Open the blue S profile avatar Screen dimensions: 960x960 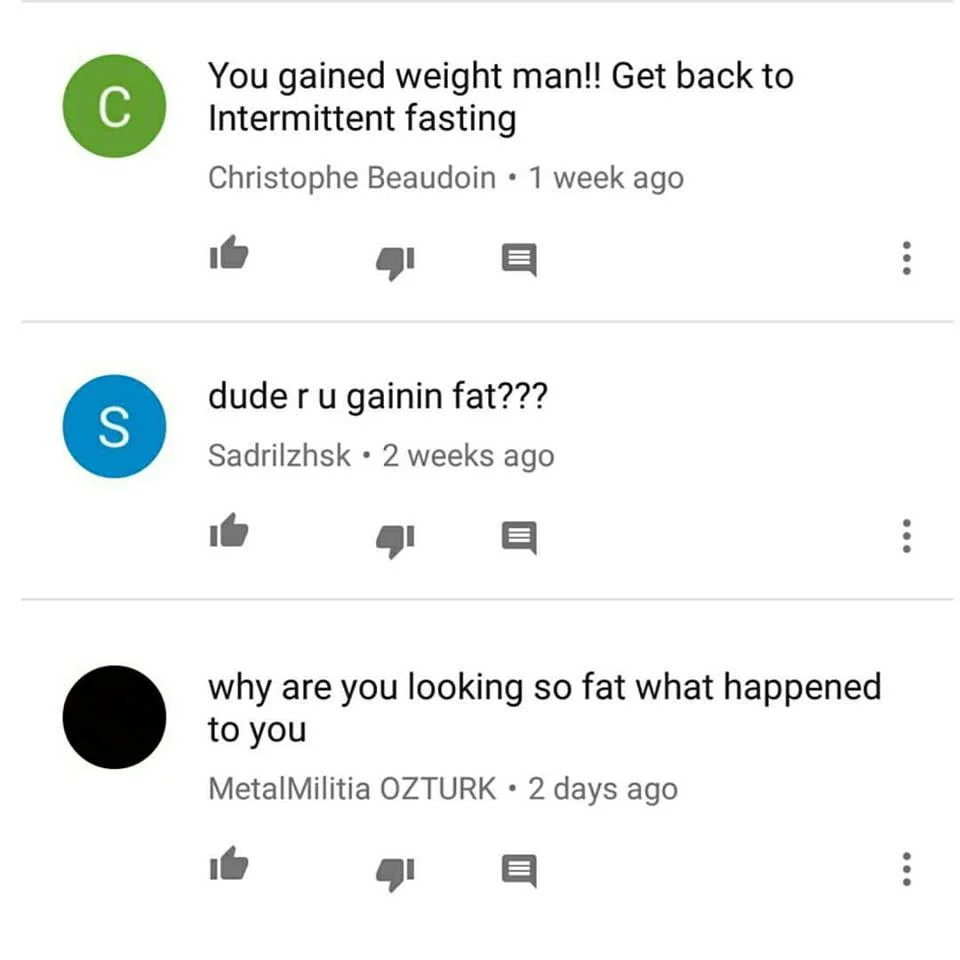114,426
